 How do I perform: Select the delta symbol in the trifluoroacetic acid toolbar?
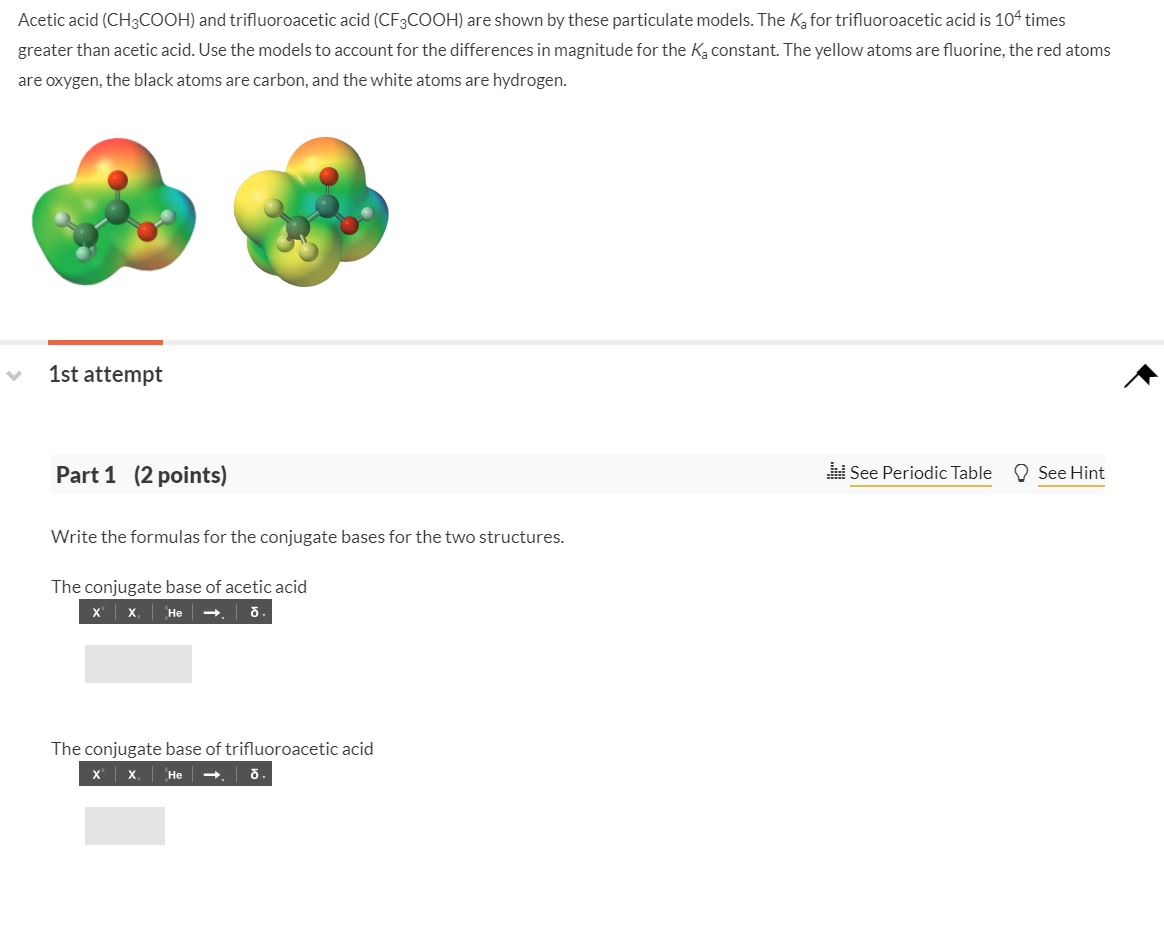point(254,773)
